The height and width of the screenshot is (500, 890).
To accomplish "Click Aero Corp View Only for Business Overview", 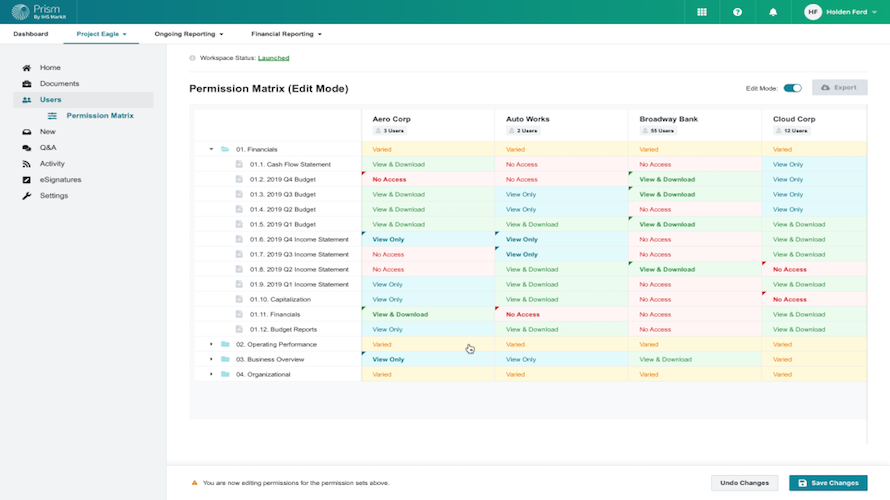I will point(428,359).
